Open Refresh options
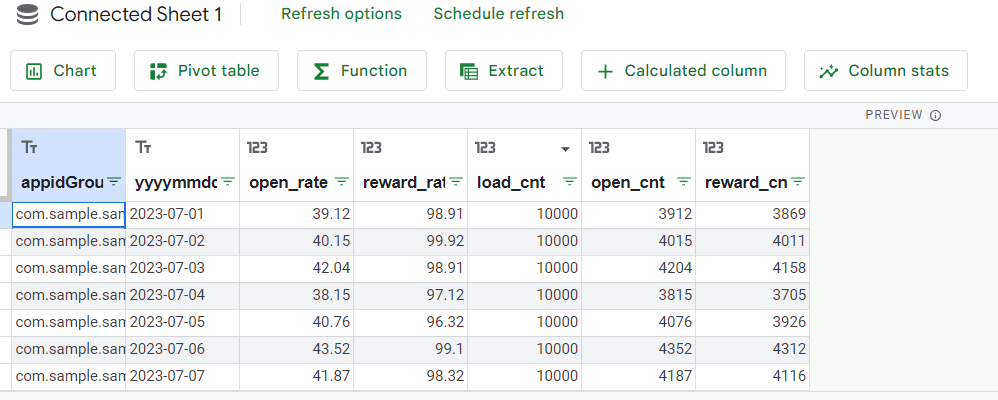This screenshot has width=998, height=400. [341, 14]
